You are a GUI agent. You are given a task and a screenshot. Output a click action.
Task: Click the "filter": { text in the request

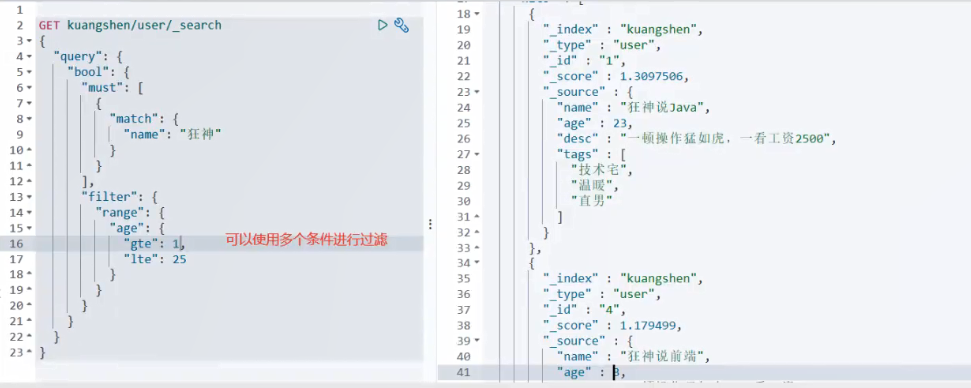[120, 197]
